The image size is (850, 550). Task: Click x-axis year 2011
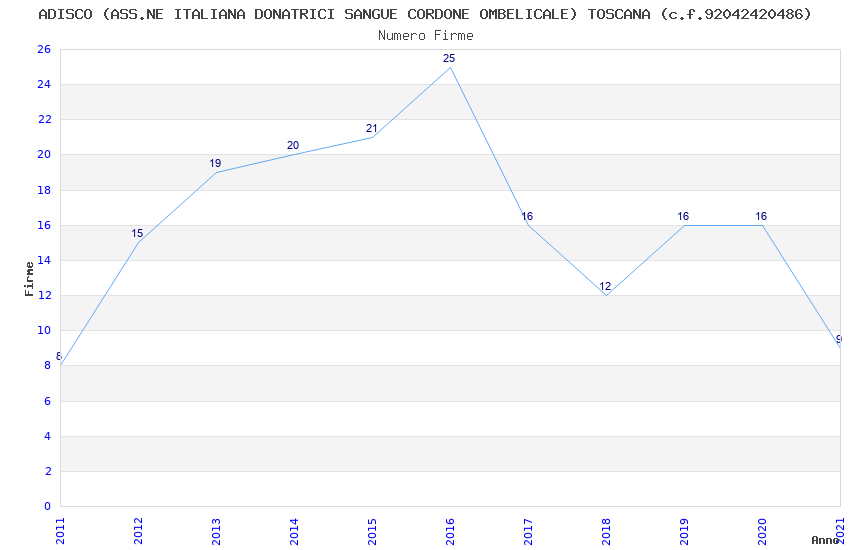[60, 531]
